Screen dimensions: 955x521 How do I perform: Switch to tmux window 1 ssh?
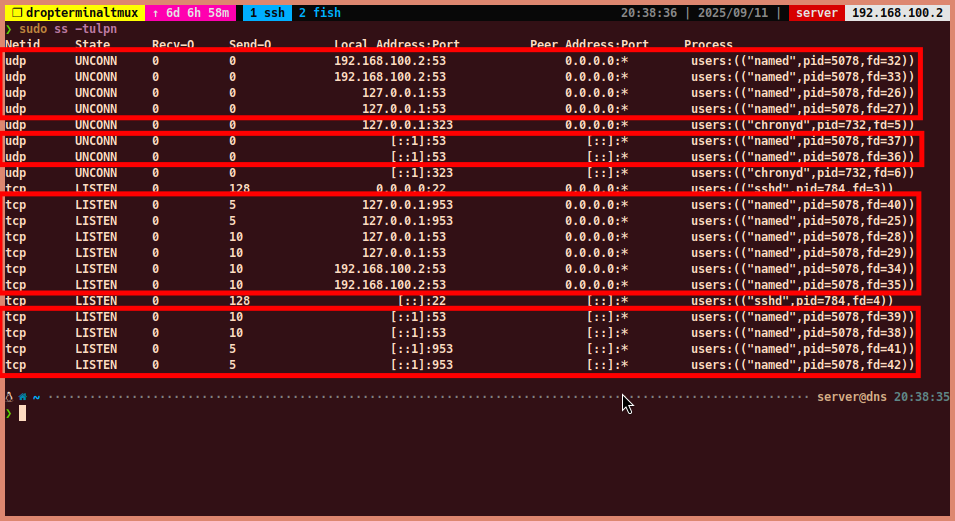coord(266,13)
